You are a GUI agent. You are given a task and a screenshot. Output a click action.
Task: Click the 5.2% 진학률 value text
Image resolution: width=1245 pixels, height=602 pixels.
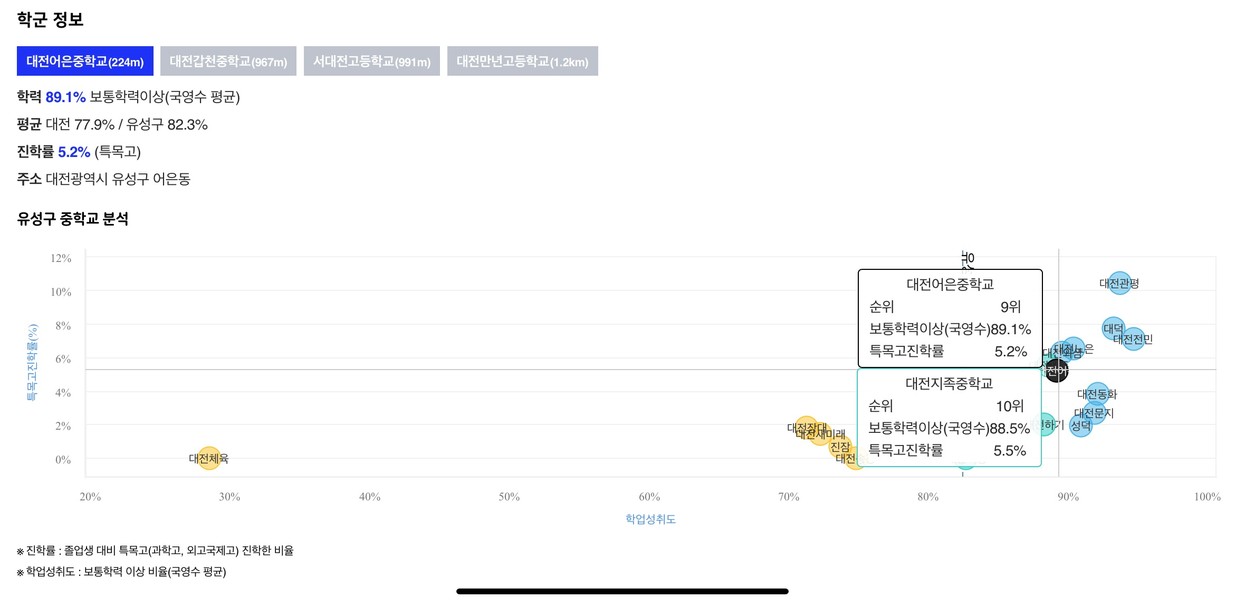[74, 152]
